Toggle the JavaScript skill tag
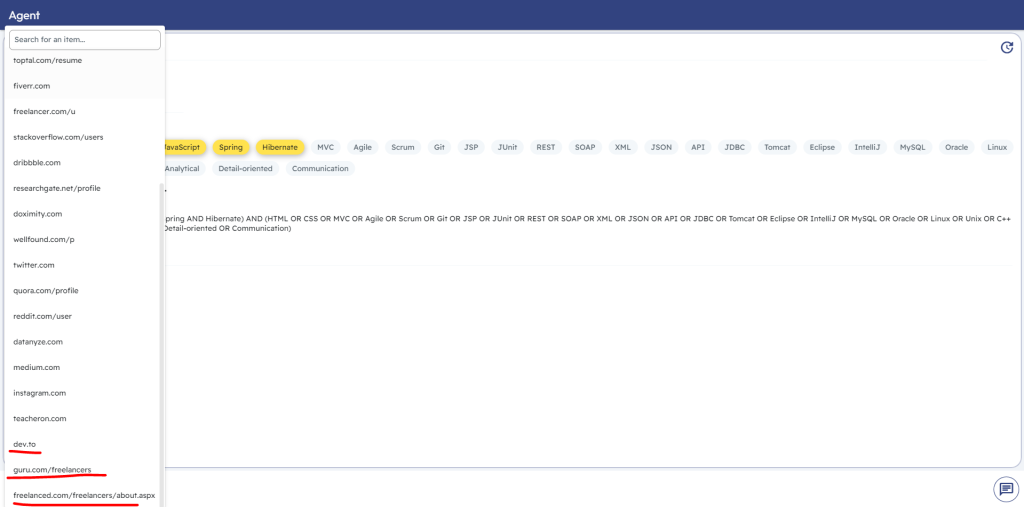1024x507 pixels. pyautogui.click(x=183, y=147)
